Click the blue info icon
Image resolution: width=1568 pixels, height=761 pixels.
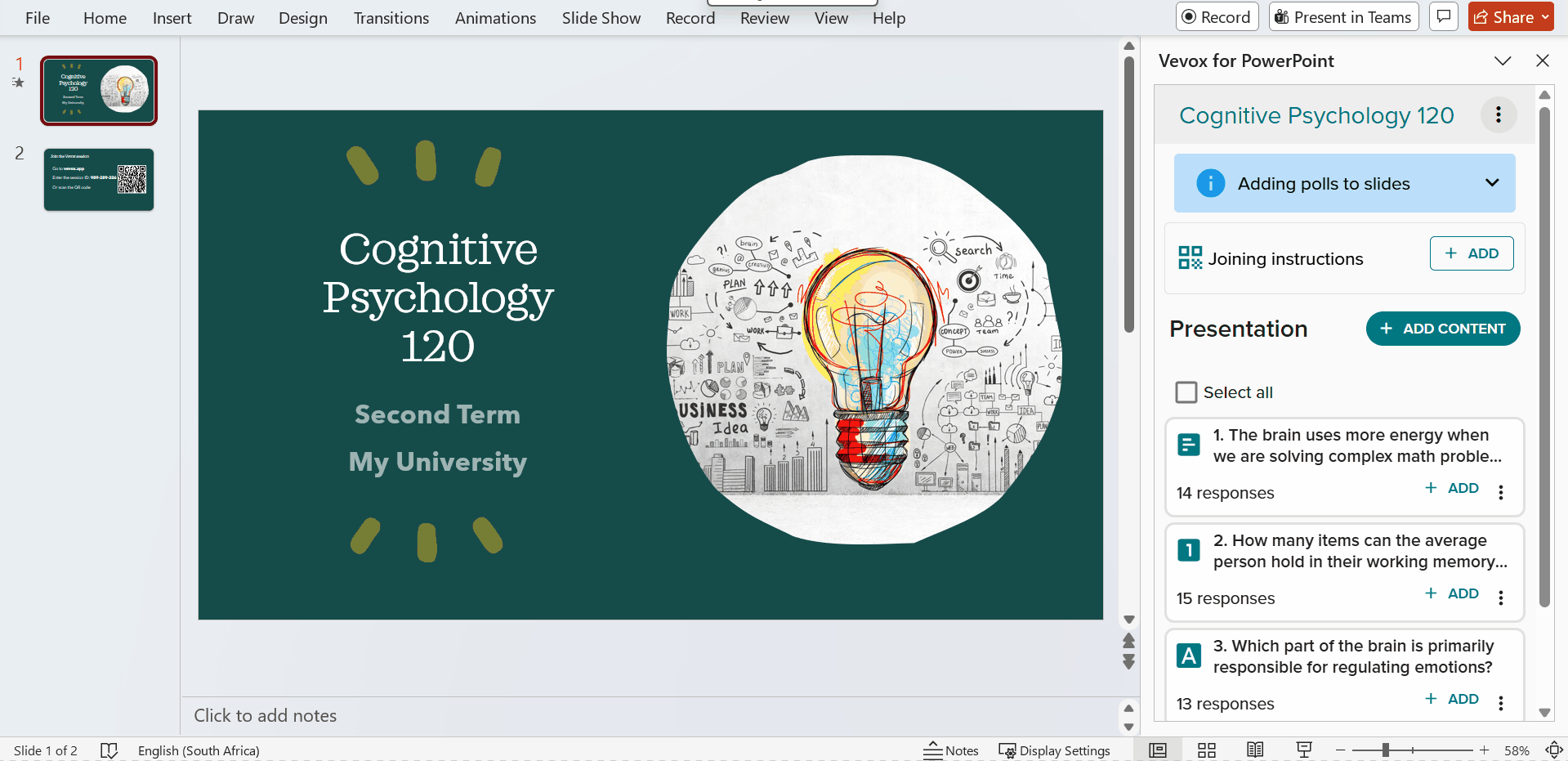pyautogui.click(x=1210, y=183)
